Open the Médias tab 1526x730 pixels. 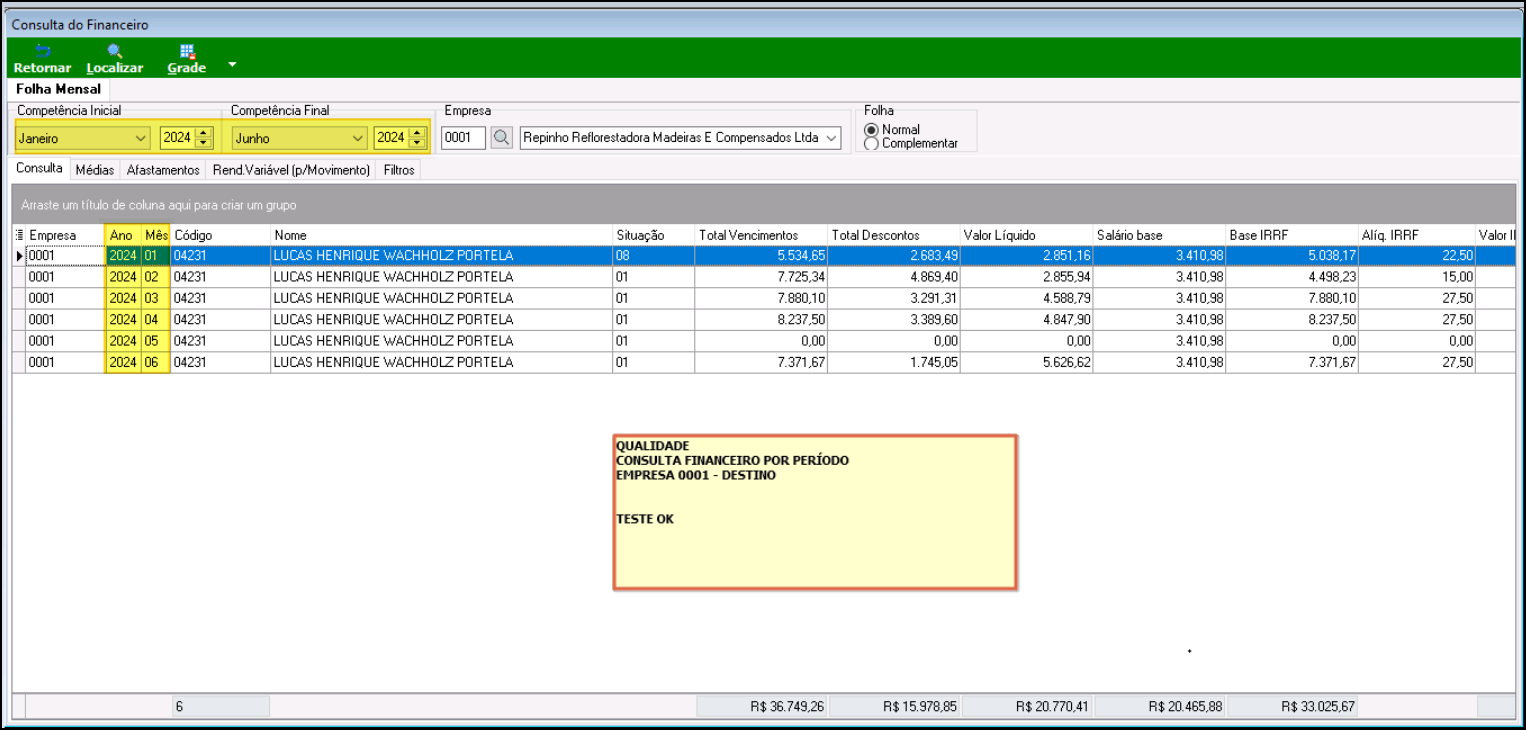pos(95,170)
